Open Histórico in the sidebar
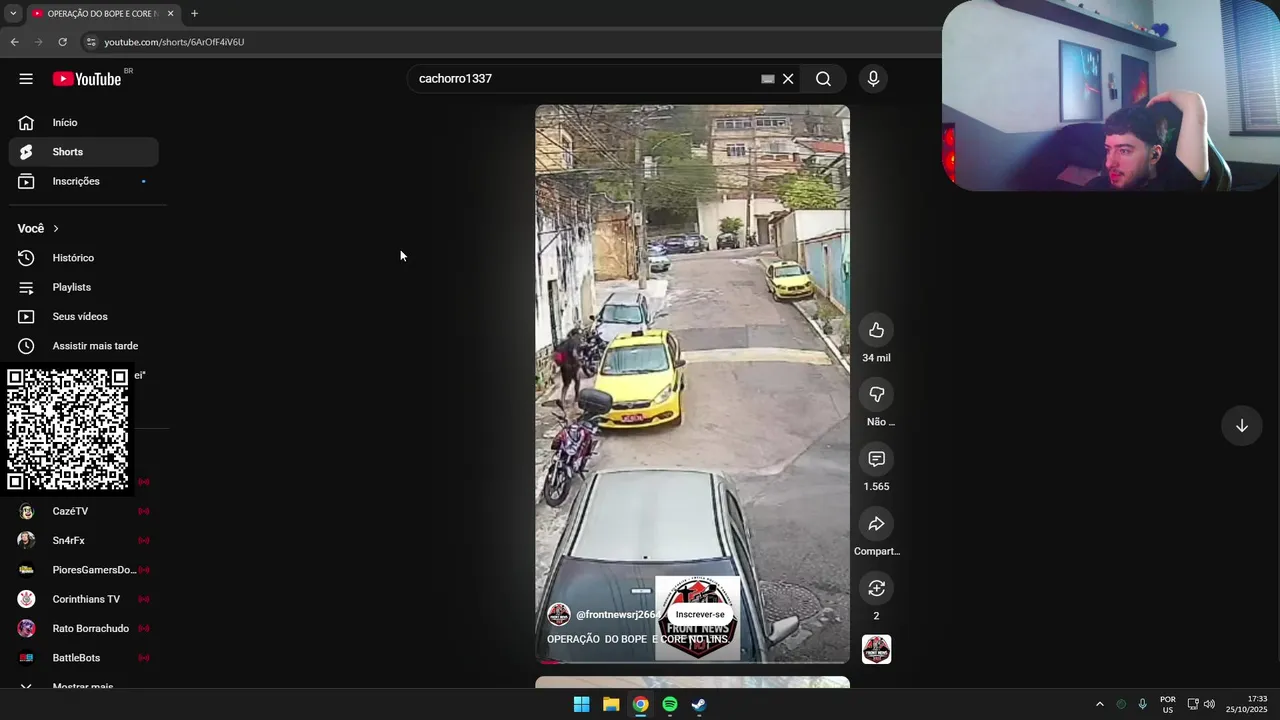Viewport: 1280px width, 720px height. pos(84,258)
